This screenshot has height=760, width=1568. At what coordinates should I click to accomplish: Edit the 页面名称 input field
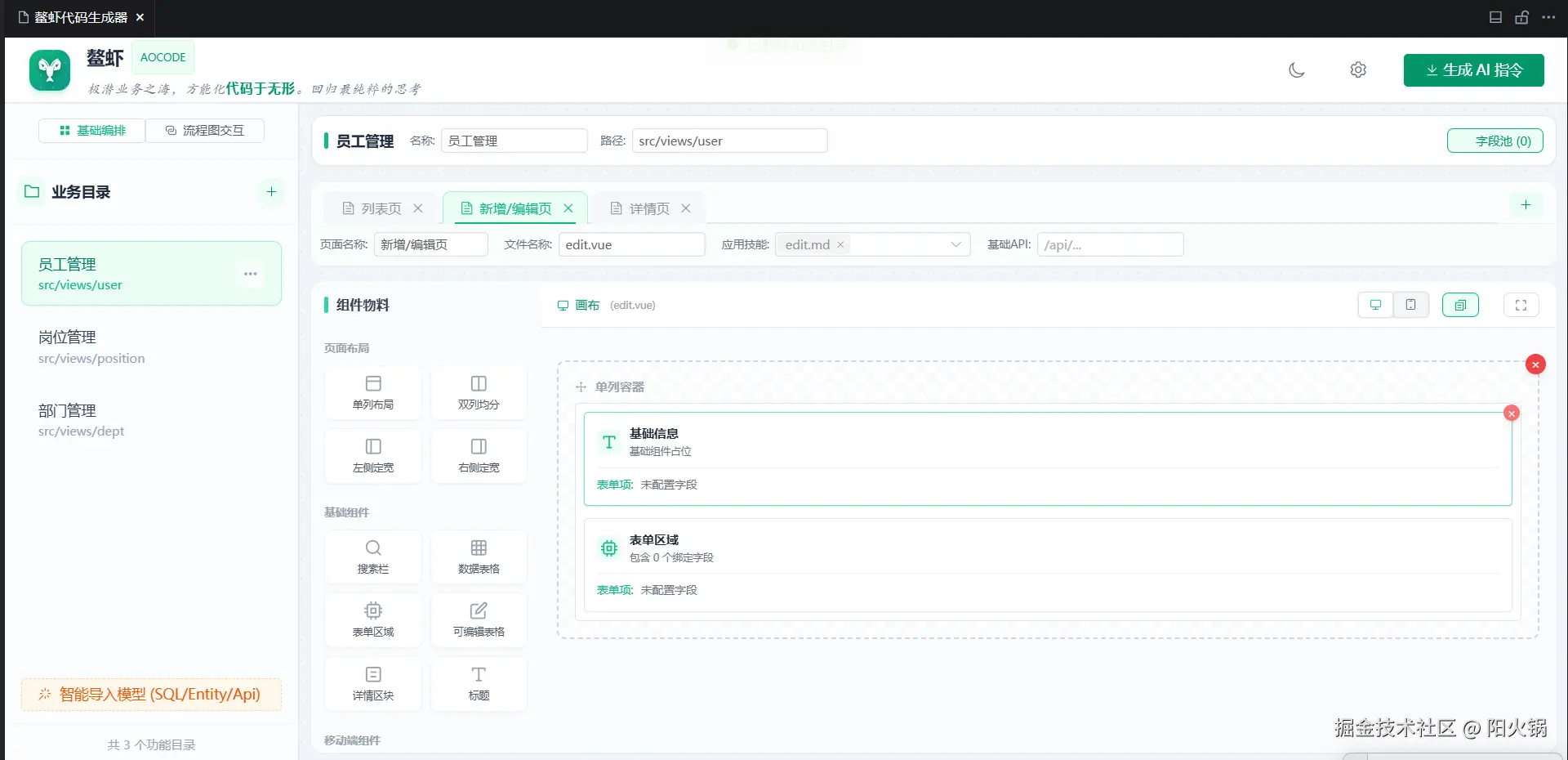click(x=431, y=244)
